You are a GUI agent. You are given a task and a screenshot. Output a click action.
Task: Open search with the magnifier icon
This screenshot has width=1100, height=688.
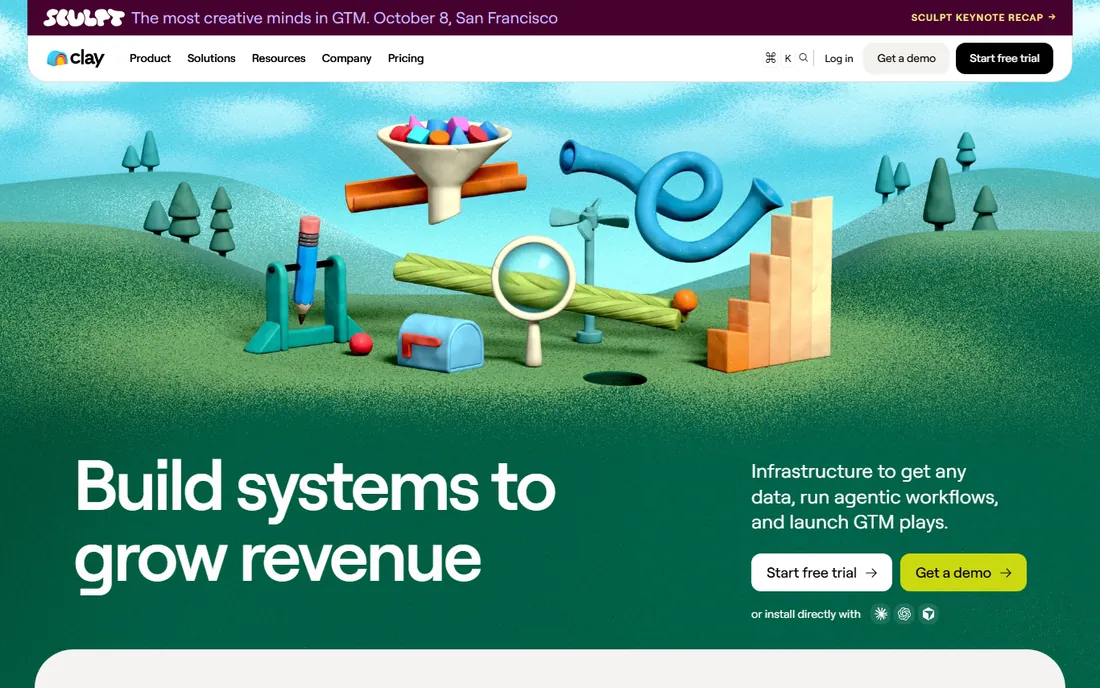pyautogui.click(x=803, y=58)
